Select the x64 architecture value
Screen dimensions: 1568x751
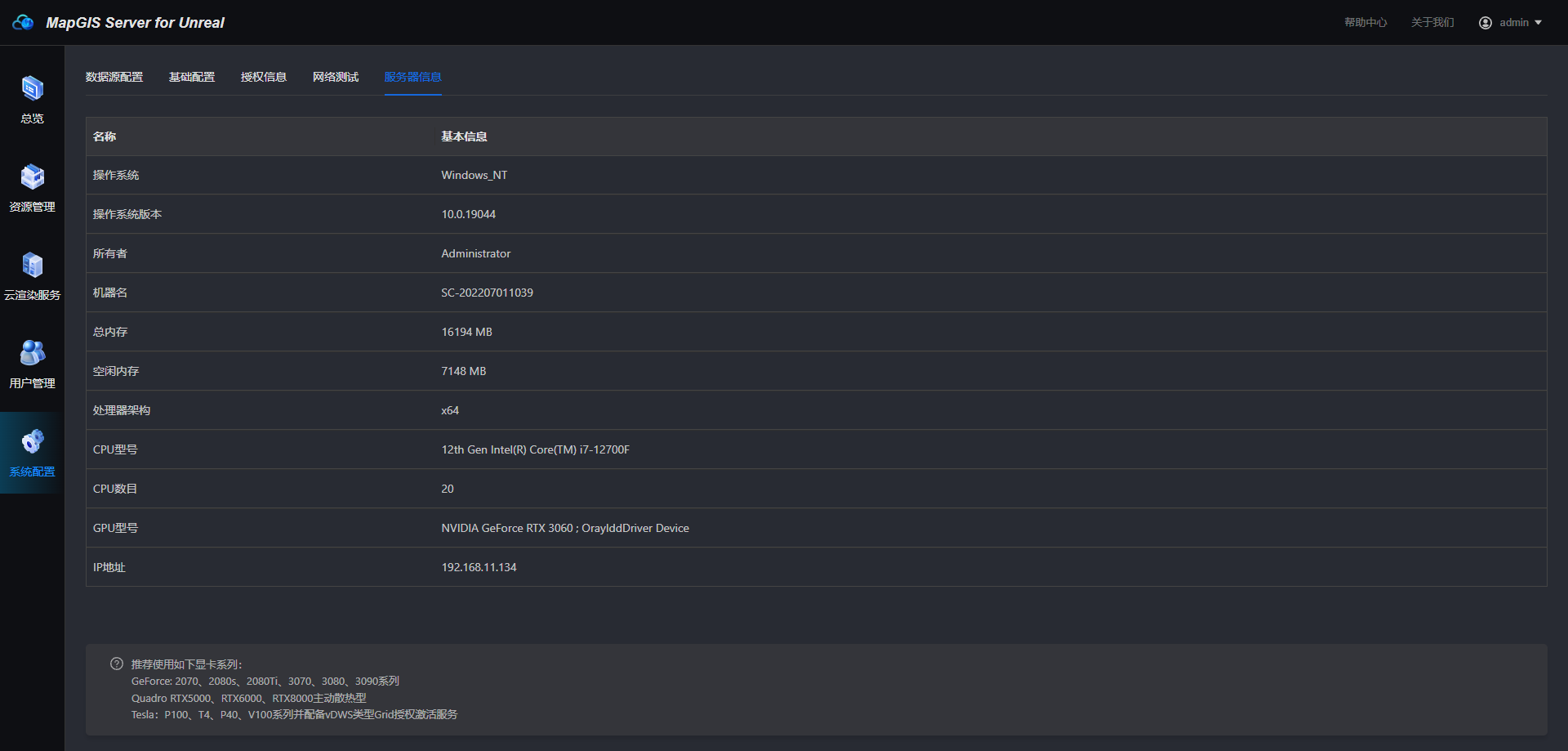(450, 410)
